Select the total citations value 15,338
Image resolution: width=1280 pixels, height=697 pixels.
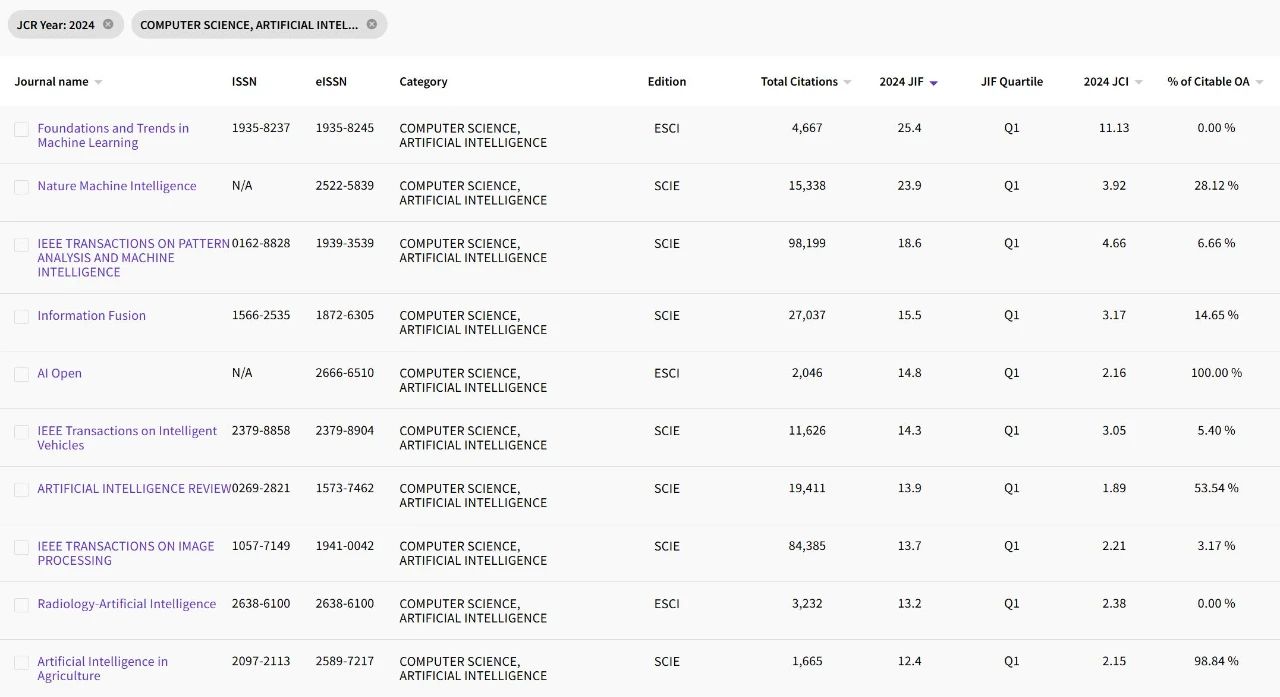[807, 186]
